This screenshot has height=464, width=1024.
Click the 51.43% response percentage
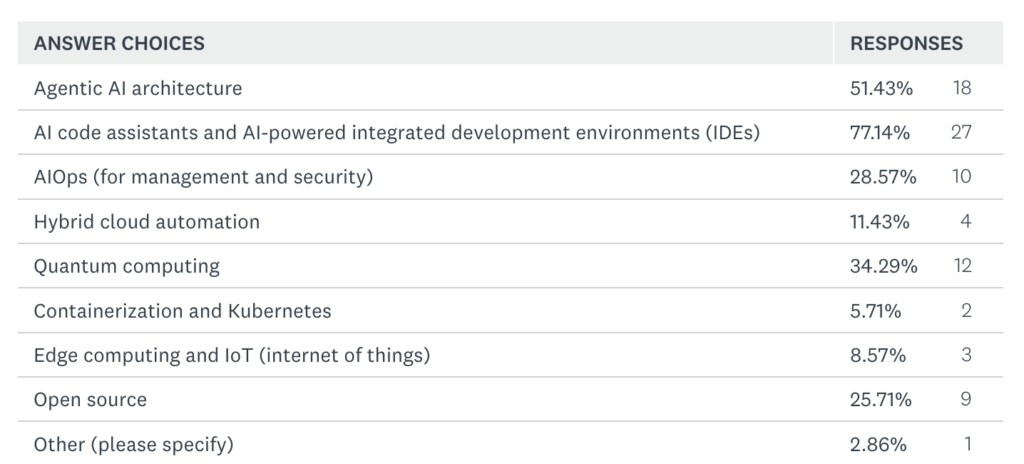(x=881, y=88)
